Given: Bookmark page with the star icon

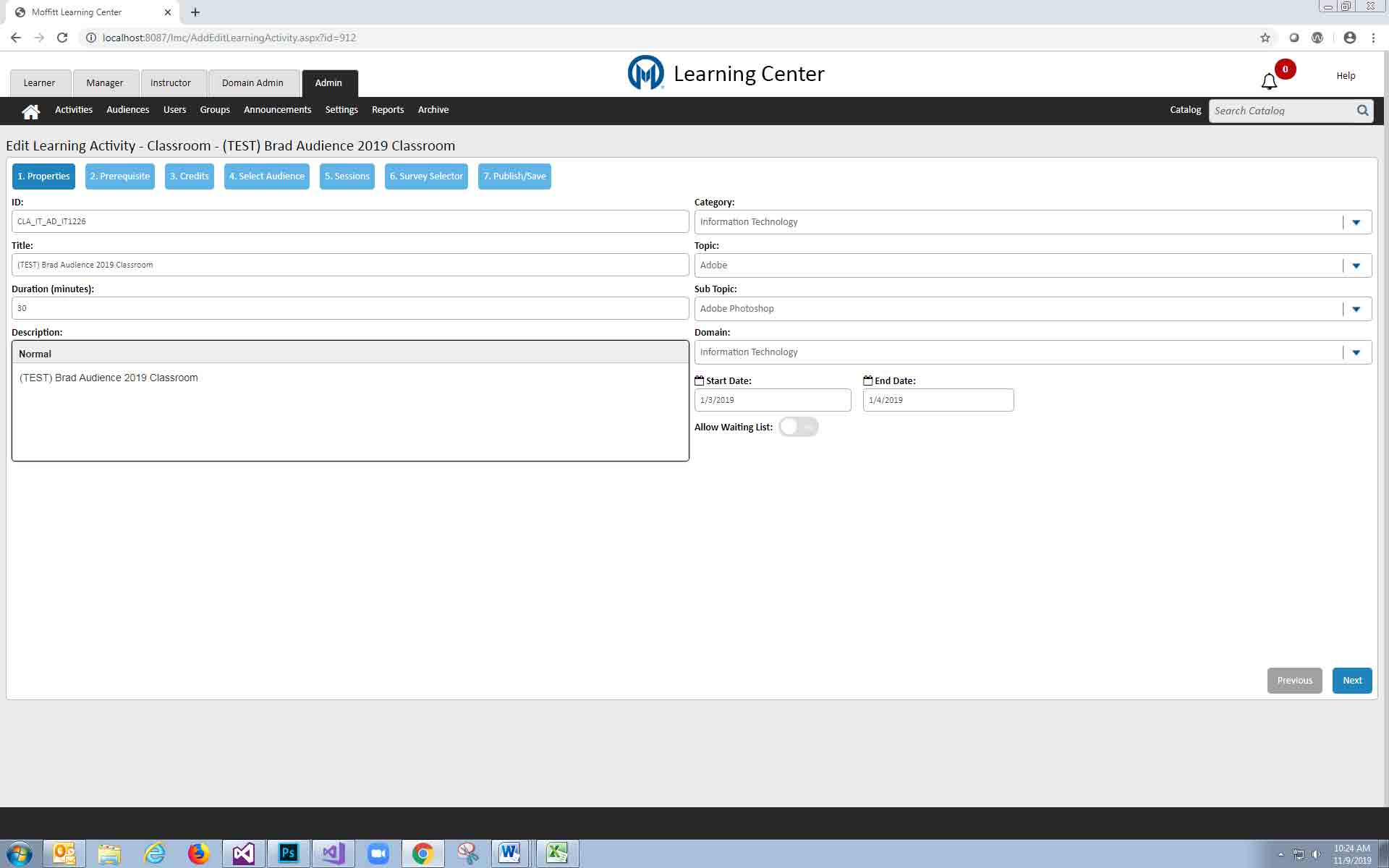Looking at the screenshot, I should pos(1265,38).
